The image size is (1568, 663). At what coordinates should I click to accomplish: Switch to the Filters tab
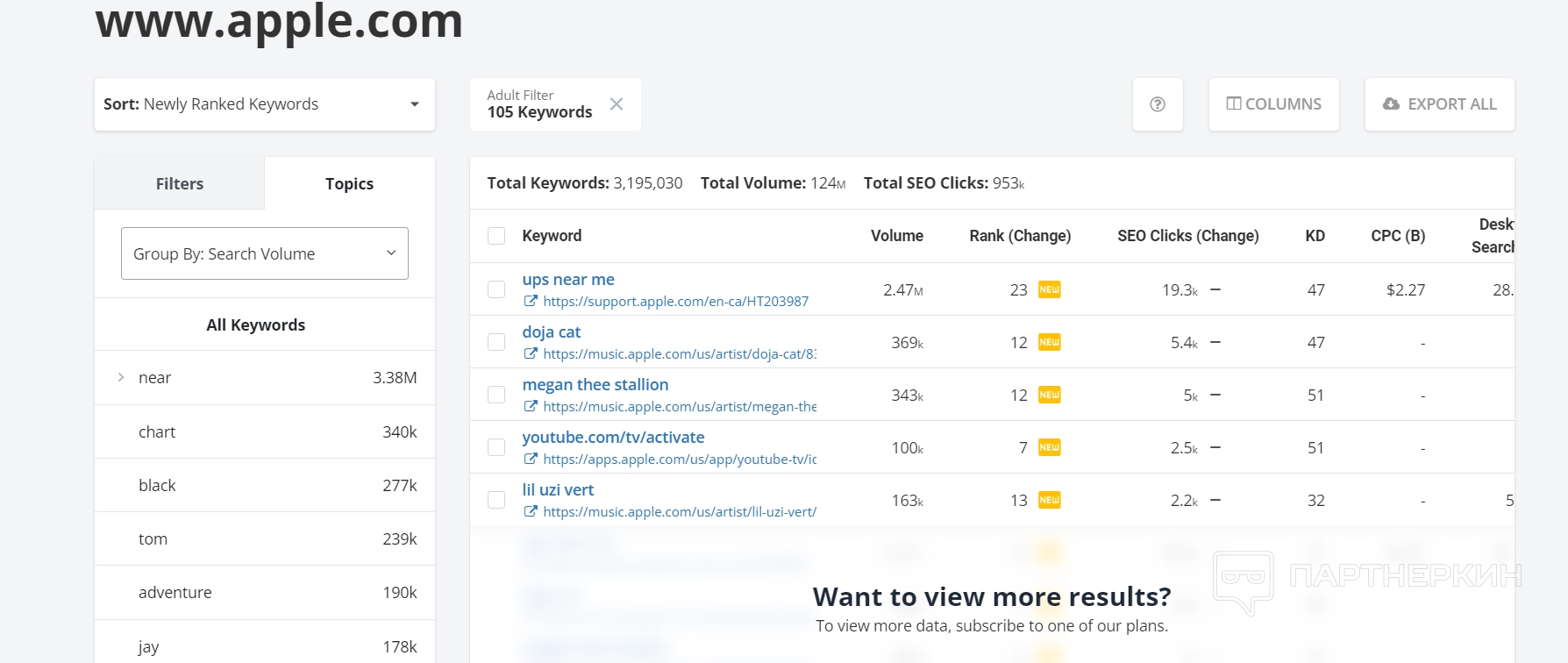180,183
